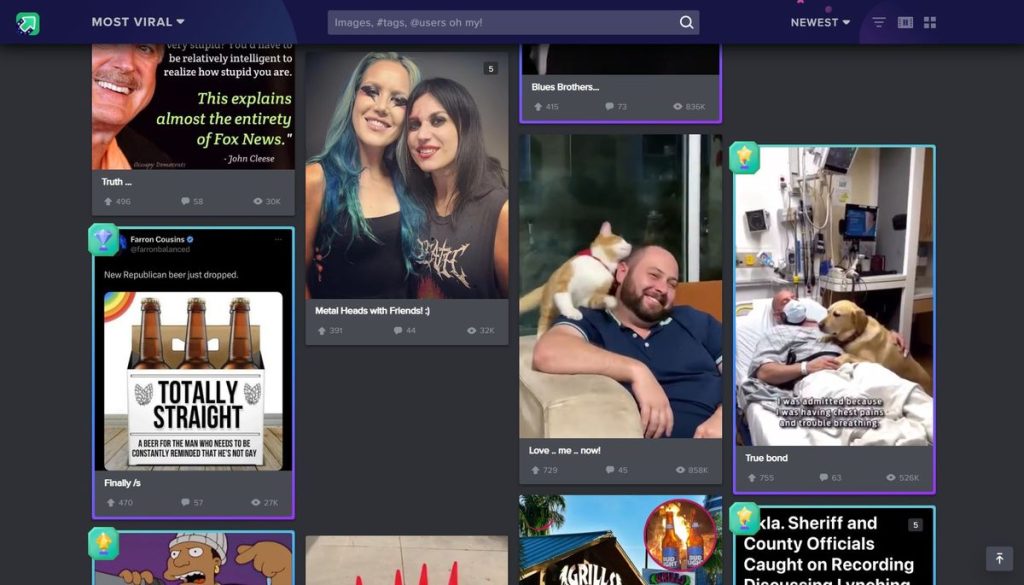Switch to waterfall layout view
Screen dimensions: 1024x585
coord(905,22)
